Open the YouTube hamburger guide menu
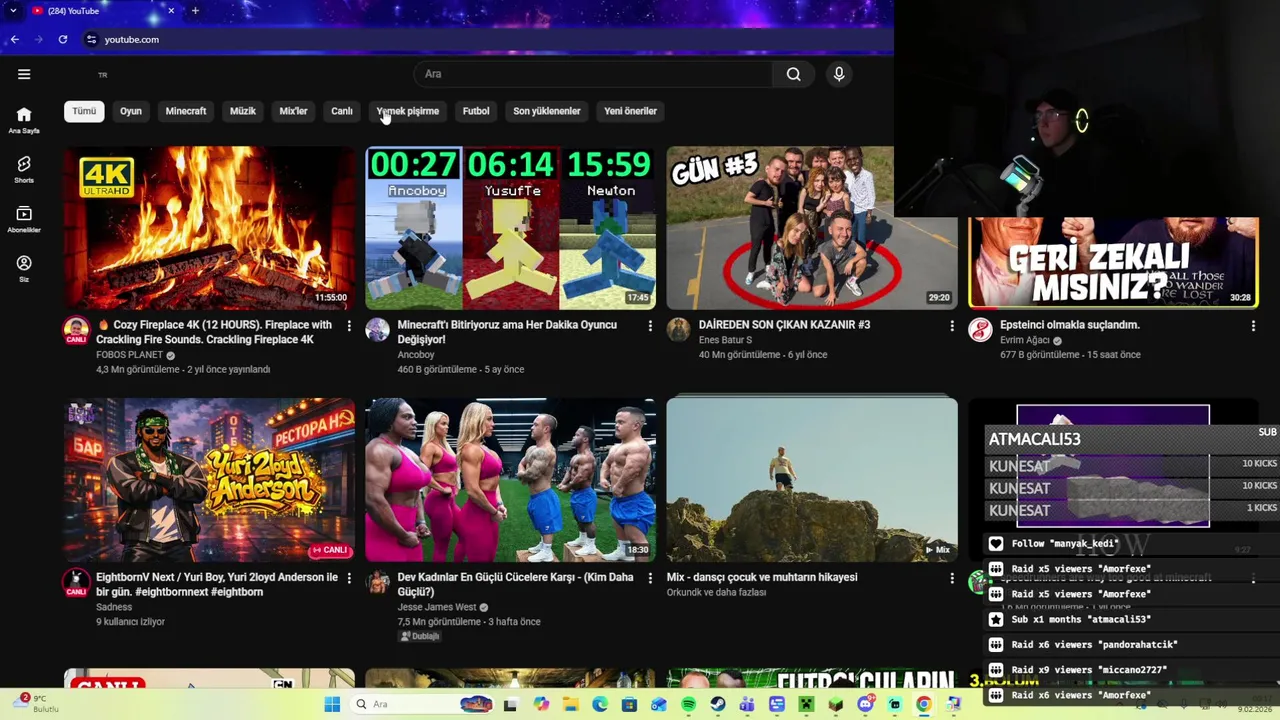 click(24, 74)
